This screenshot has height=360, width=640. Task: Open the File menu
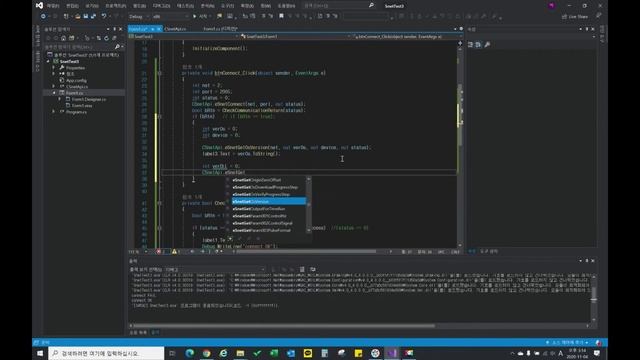[53, 6]
